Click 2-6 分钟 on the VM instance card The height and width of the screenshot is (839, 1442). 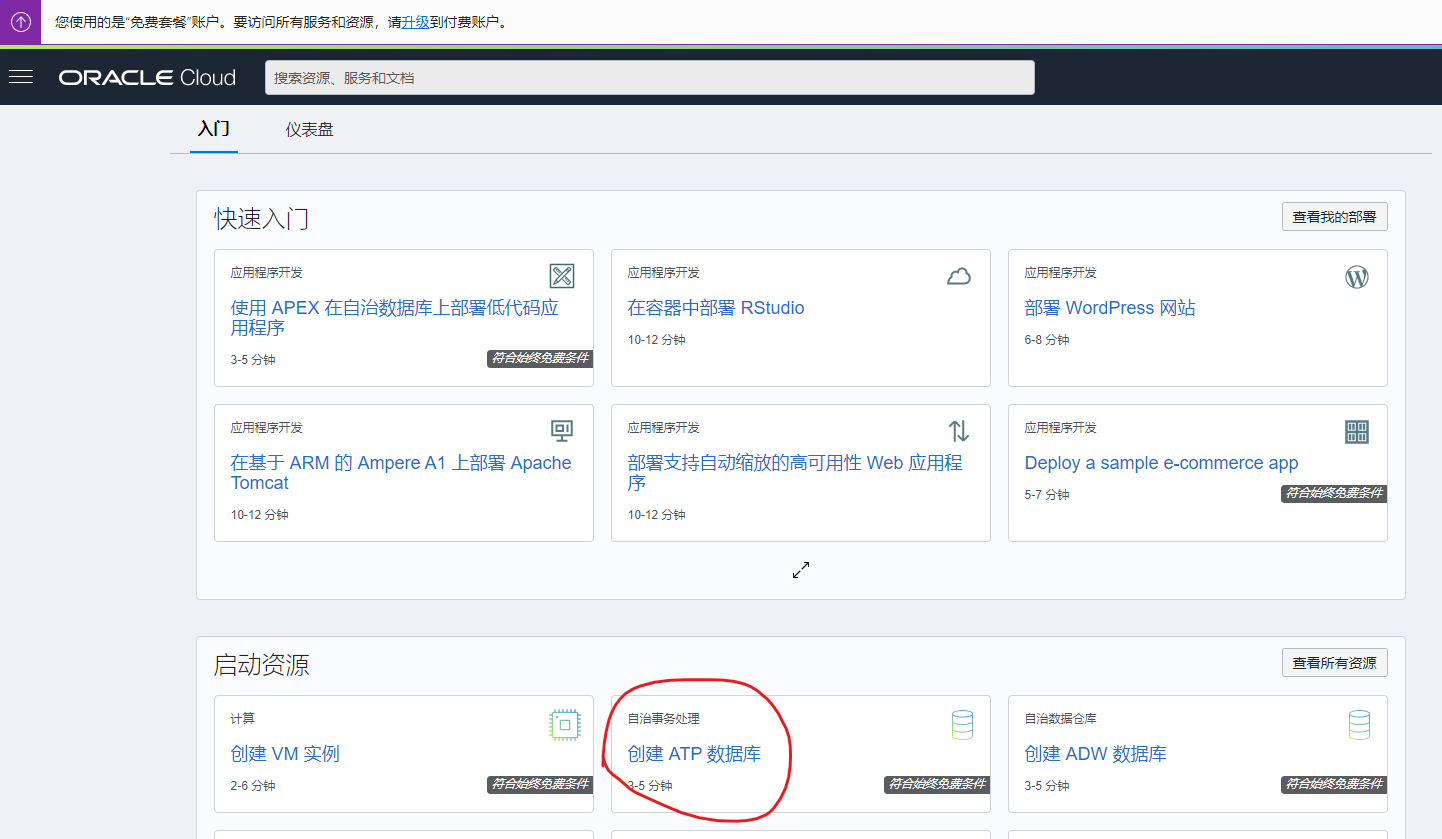(x=253, y=786)
